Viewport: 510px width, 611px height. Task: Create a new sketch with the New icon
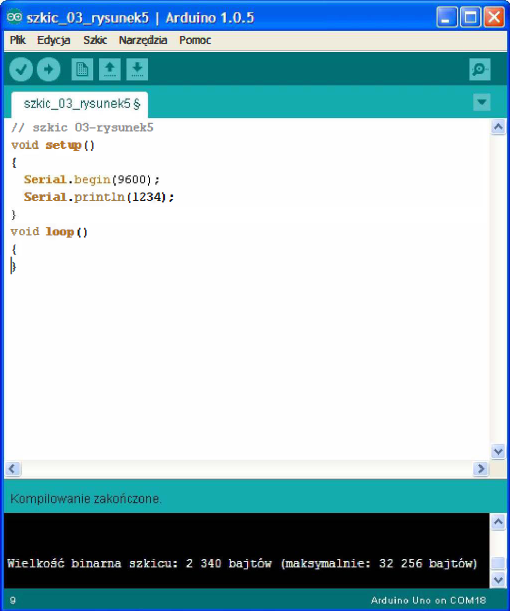click(82, 70)
